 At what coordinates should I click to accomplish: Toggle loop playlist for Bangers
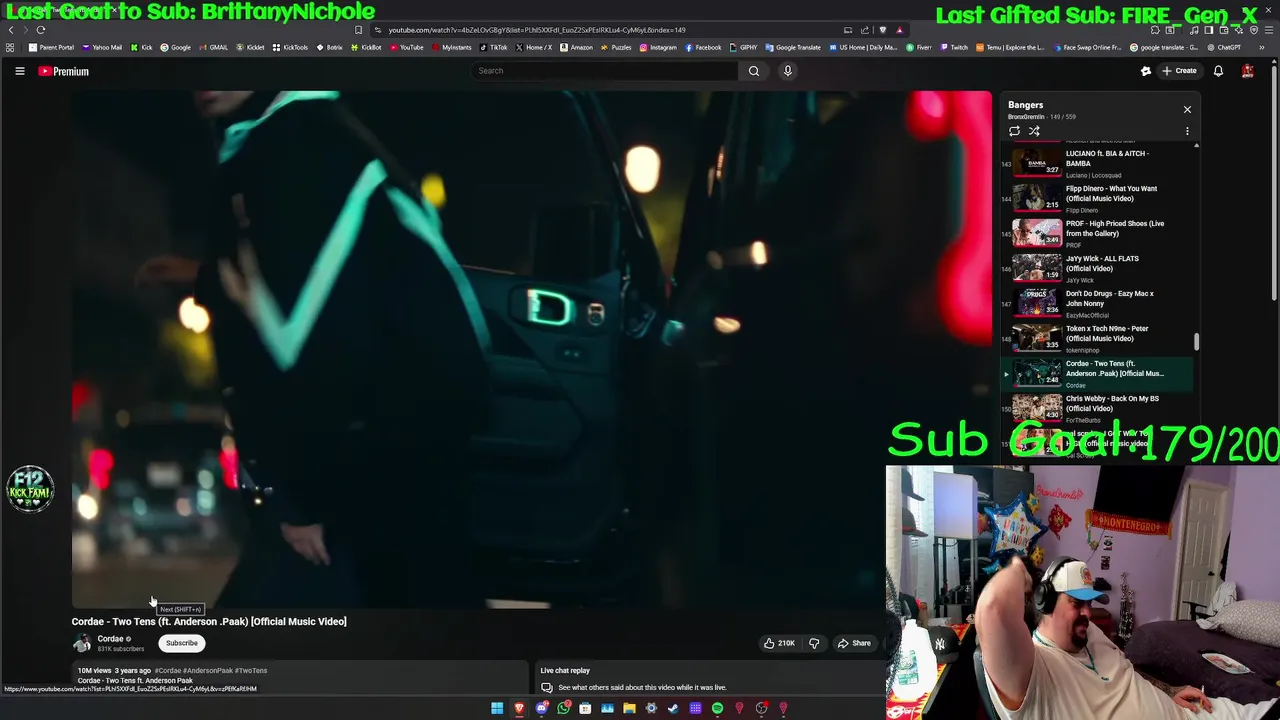(x=1014, y=131)
